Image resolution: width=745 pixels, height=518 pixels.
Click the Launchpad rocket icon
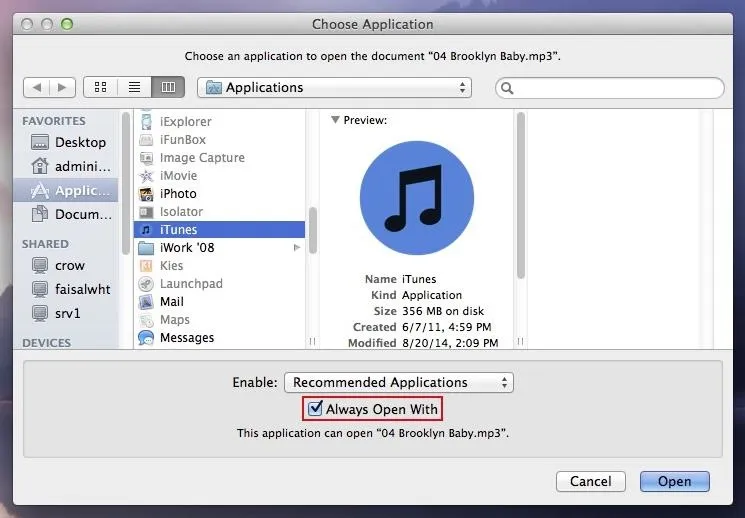[146, 284]
